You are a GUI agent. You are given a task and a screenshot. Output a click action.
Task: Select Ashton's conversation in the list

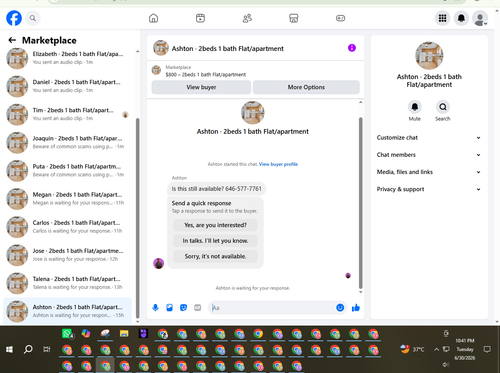68,311
